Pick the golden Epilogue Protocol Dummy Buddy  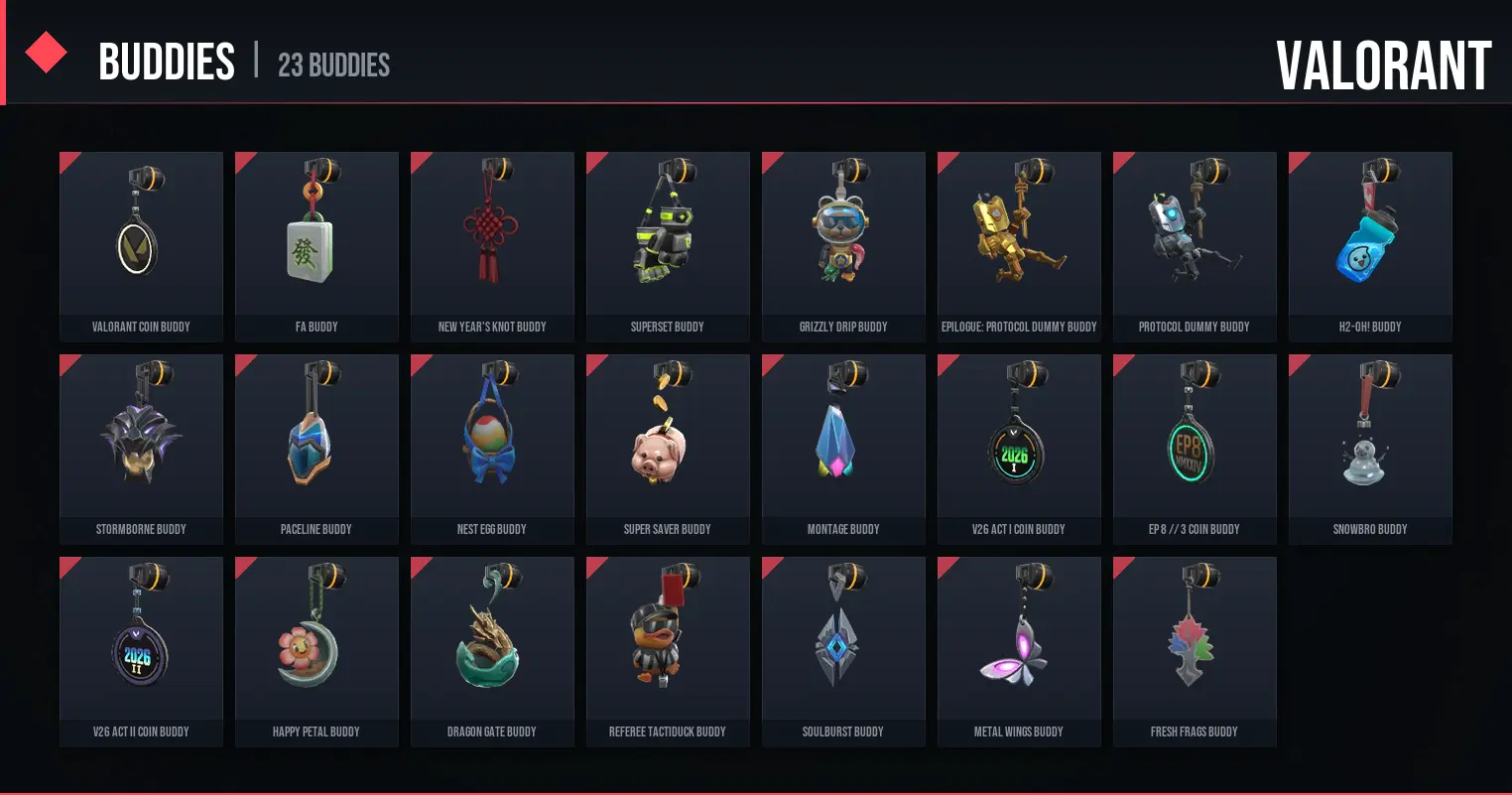click(x=1019, y=246)
